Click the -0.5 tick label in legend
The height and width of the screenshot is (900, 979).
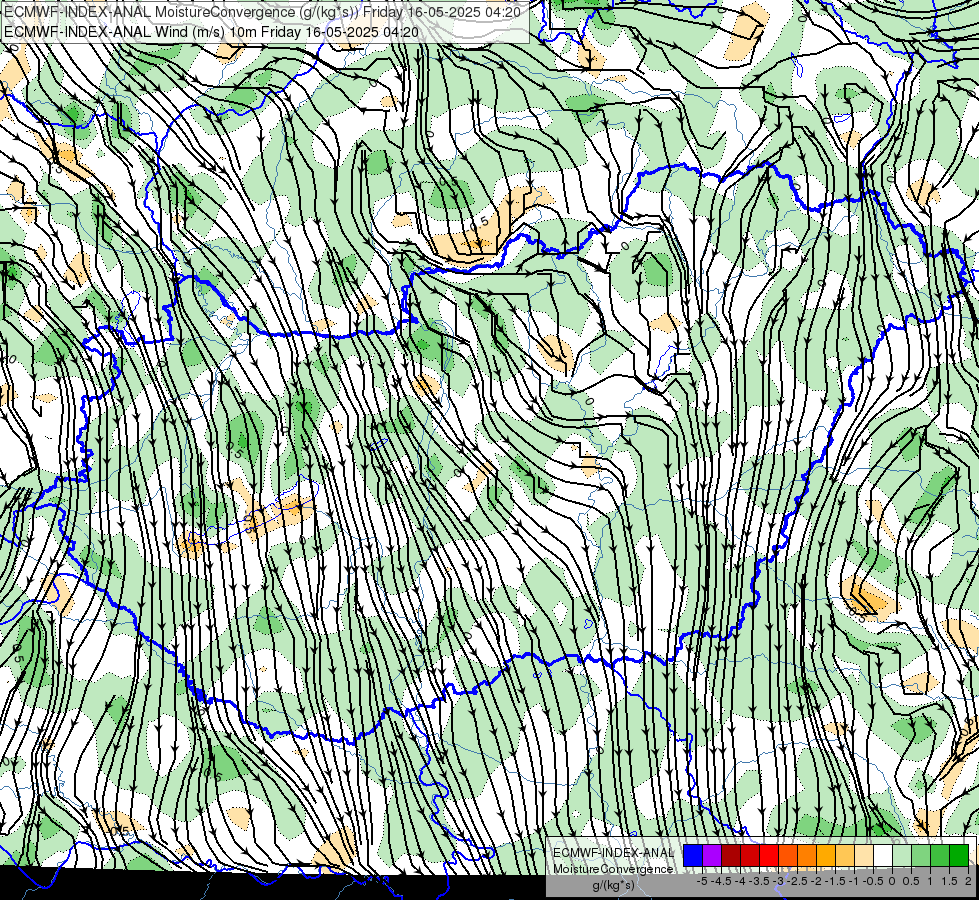(873, 881)
